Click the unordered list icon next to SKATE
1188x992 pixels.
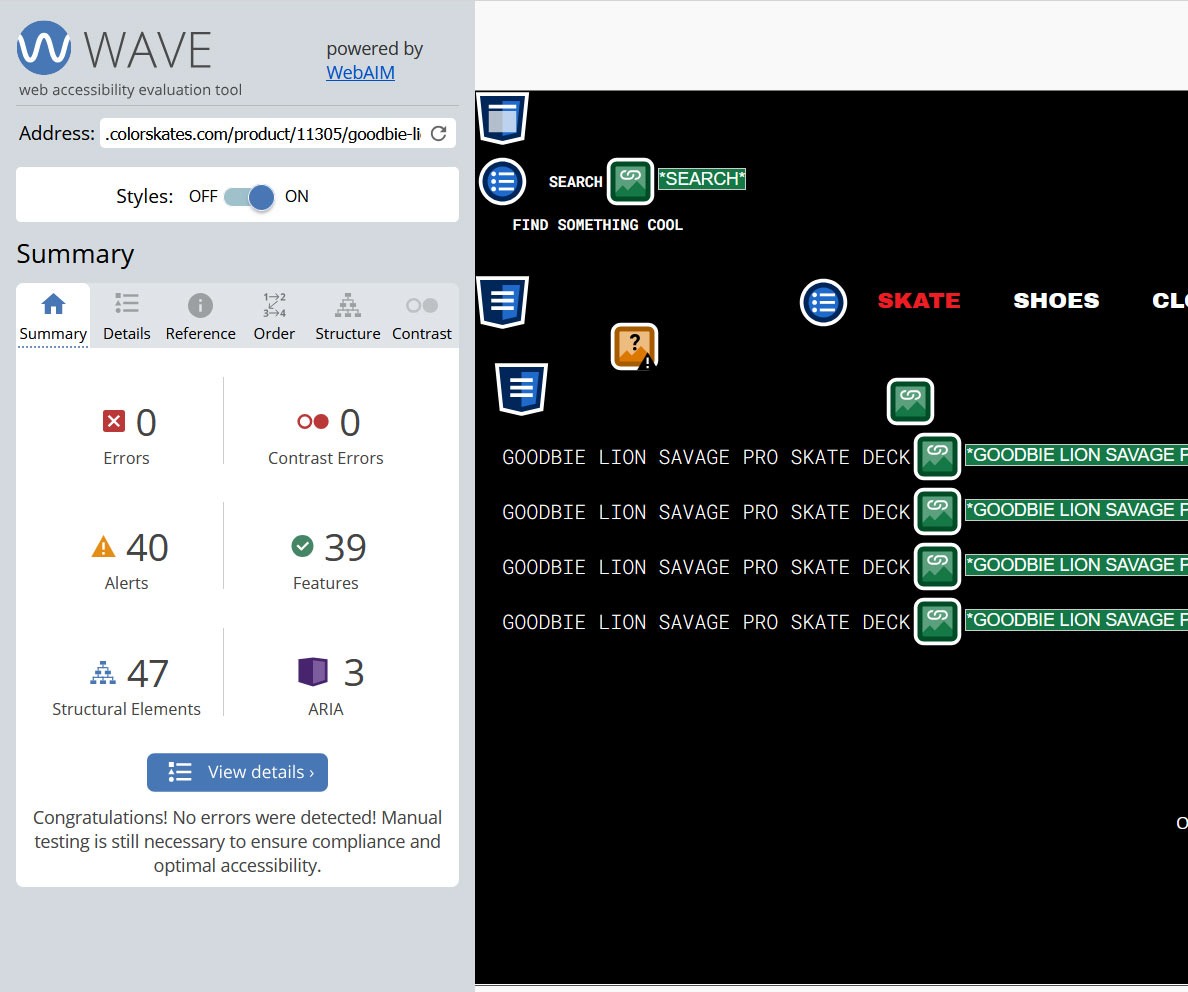pyautogui.click(x=823, y=301)
